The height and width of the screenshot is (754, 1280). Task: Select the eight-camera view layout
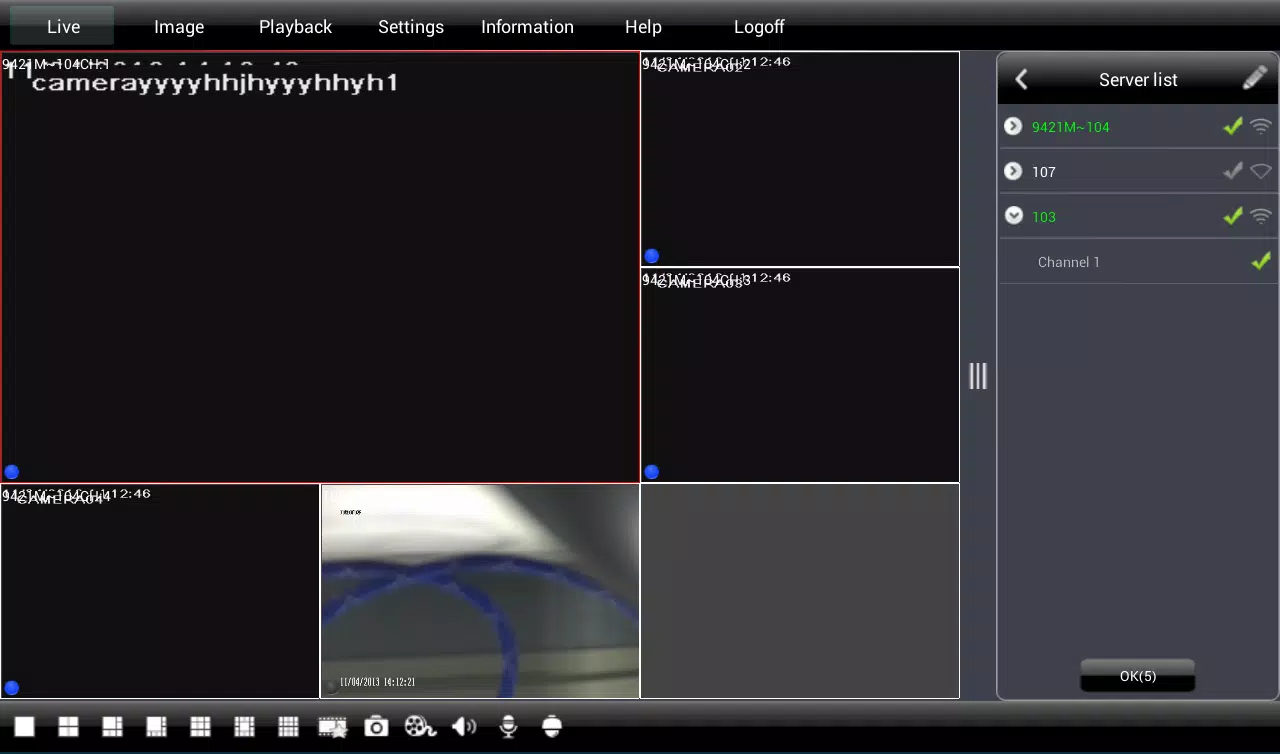(x=156, y=727)
